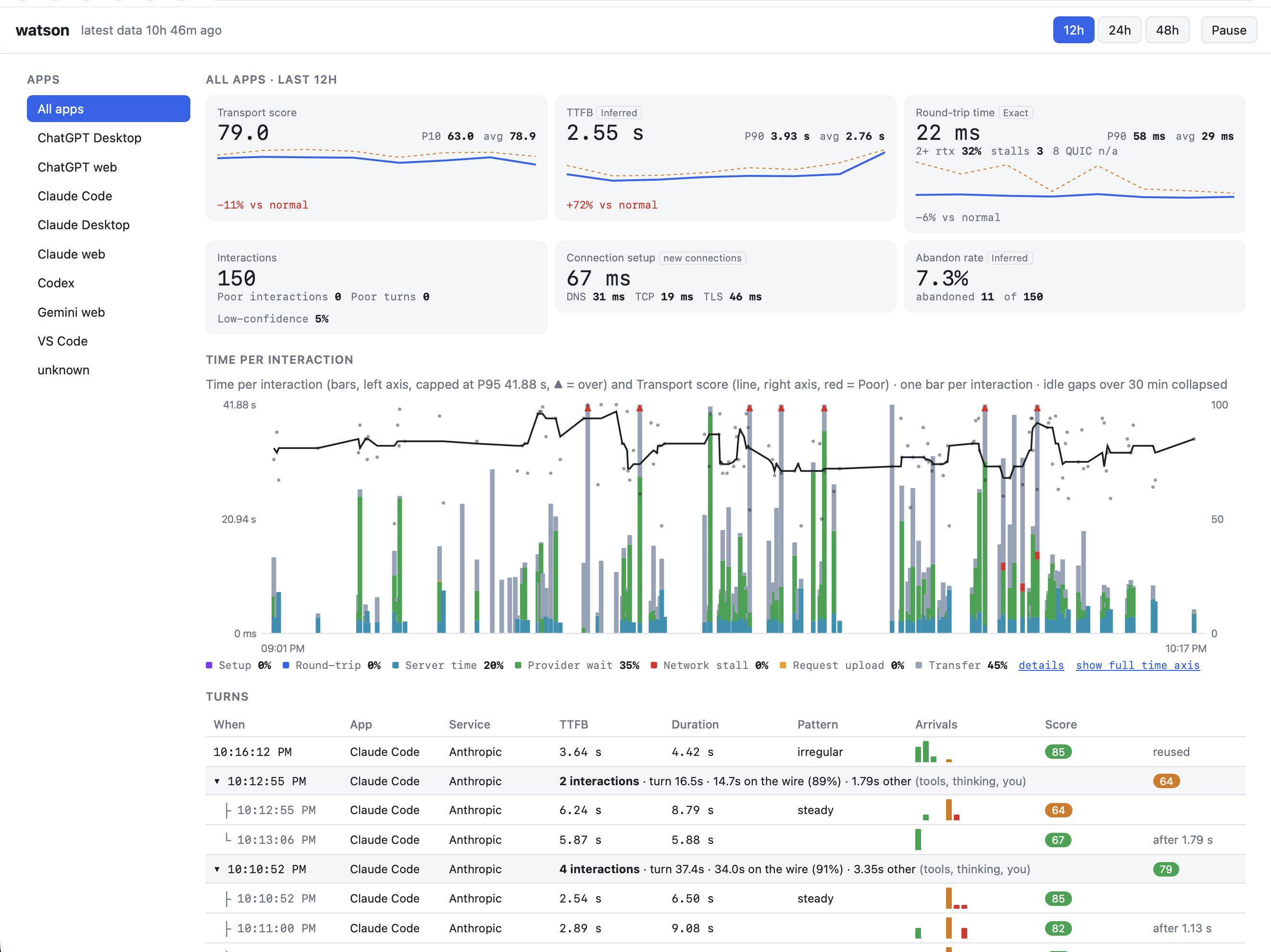This screenshot has width=1271, height=952.
Task: Open the Transport score card
Action: (376, 158)
